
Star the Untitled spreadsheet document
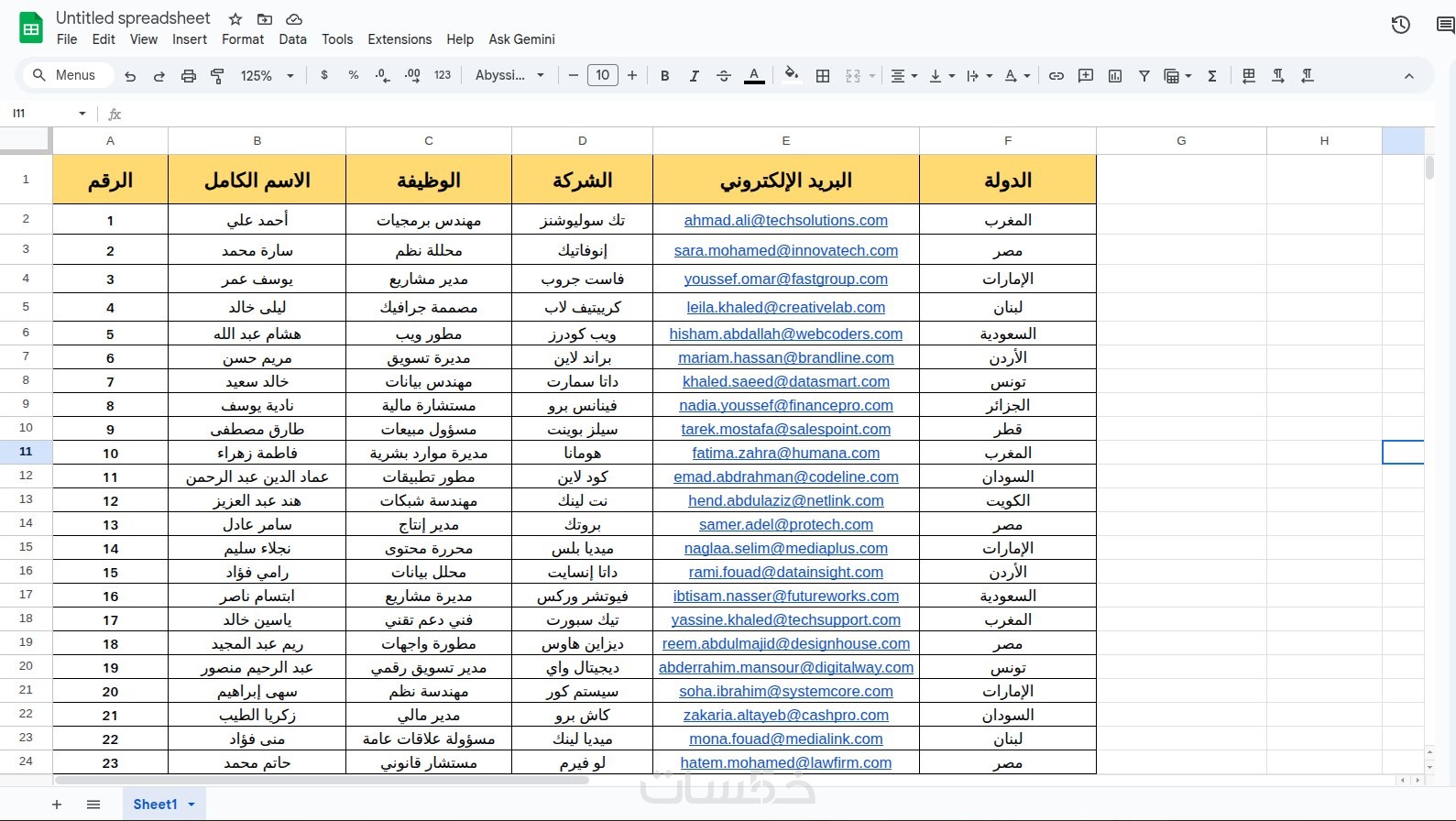[x=235, y=18]
